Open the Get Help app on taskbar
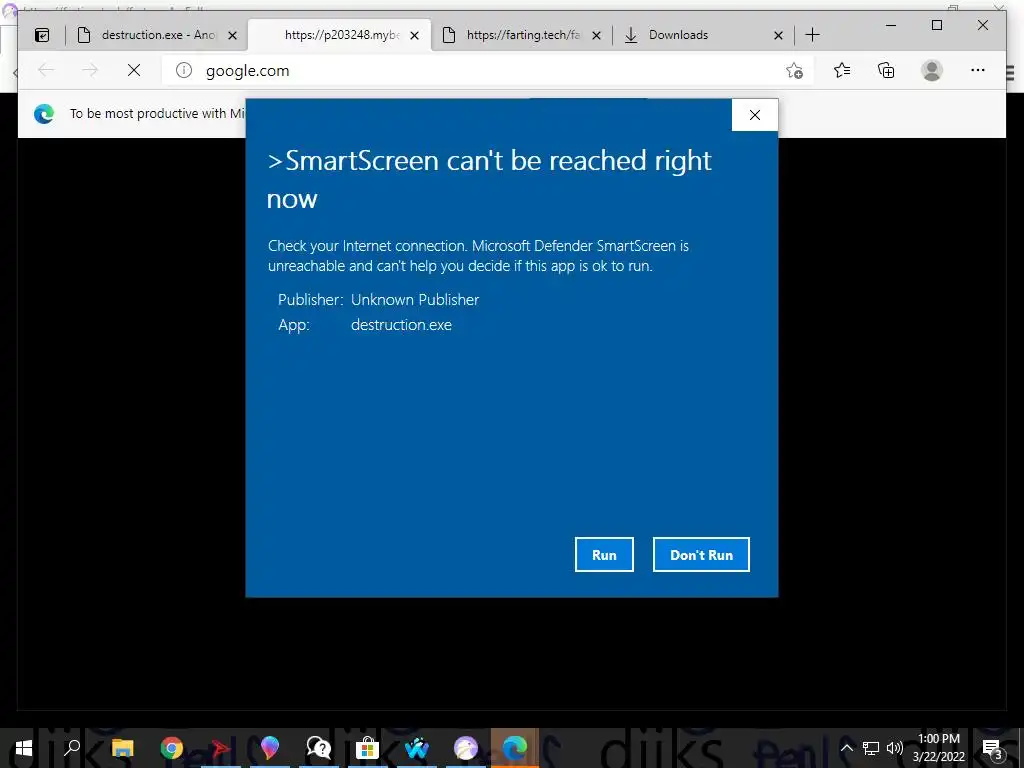 [x=319, y=748]
